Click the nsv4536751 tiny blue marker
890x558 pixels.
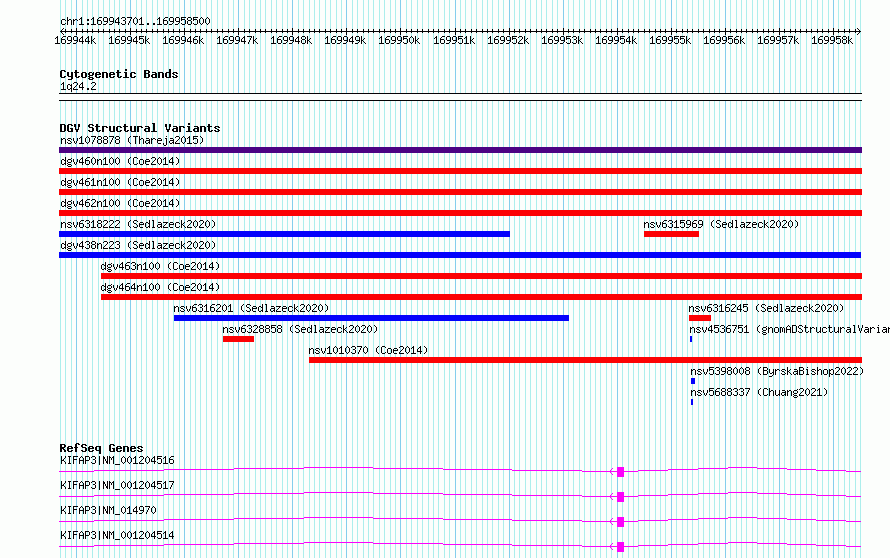coord(691,339)
